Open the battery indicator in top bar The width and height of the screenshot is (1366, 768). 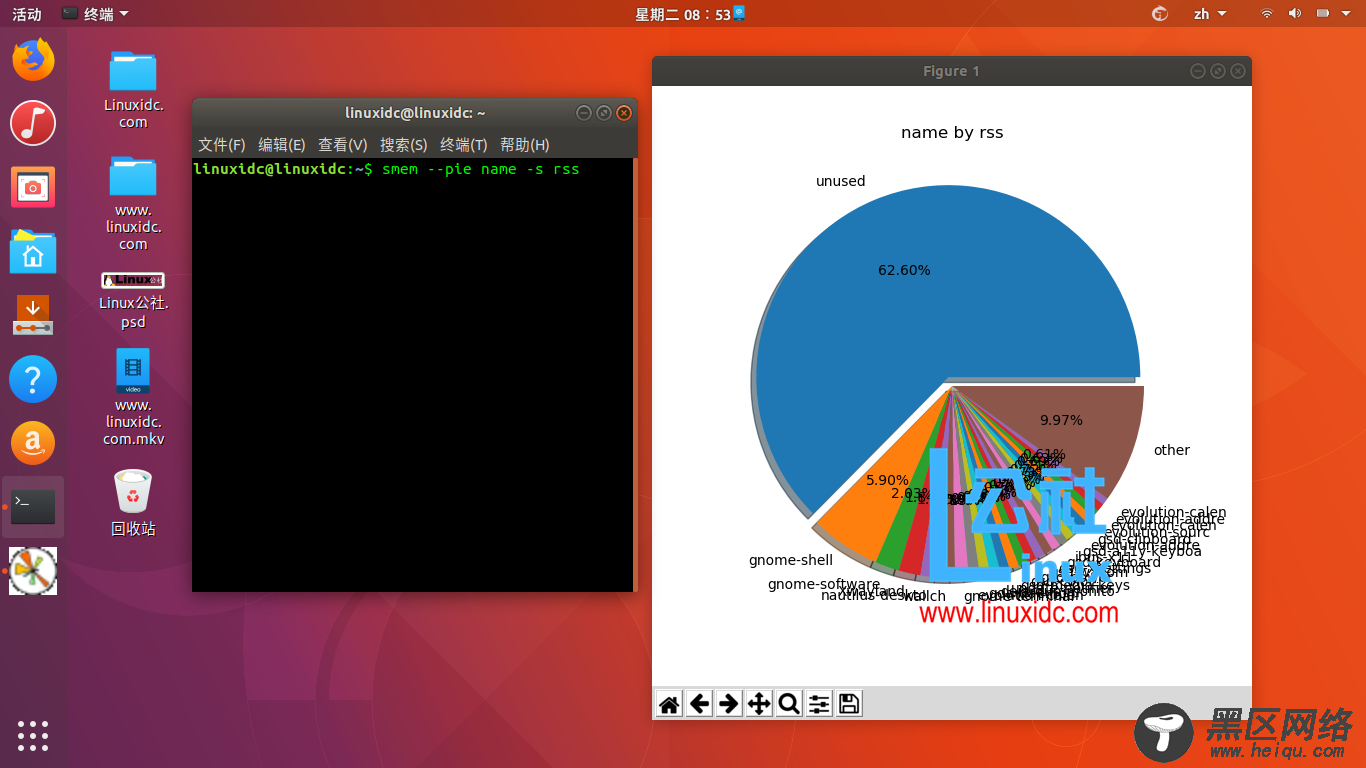click(x=1322, y=14)
